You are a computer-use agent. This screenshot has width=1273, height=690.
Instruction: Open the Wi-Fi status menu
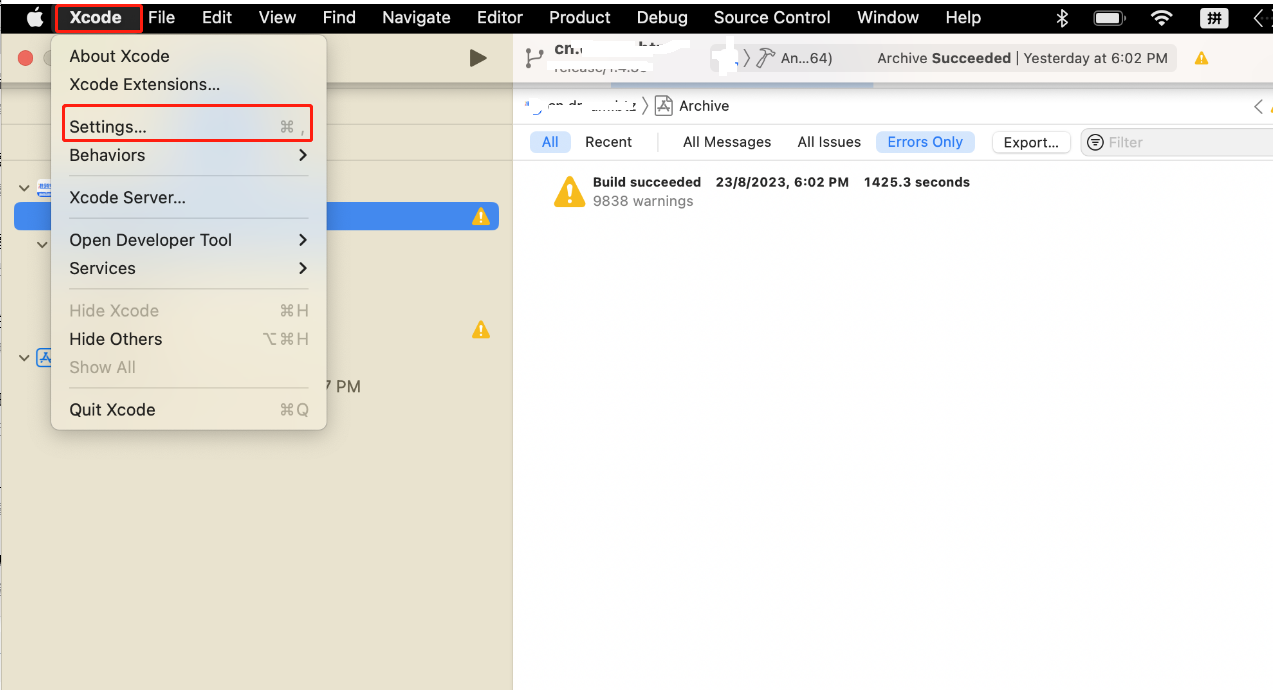pyautogui.click(x=1161, y=17)
